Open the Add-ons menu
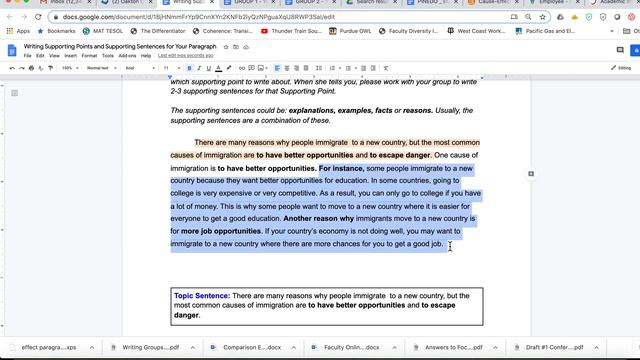Image resolution: width=640 pixels, height=360 pixels. pyautogui.click(x=127, y=56)
